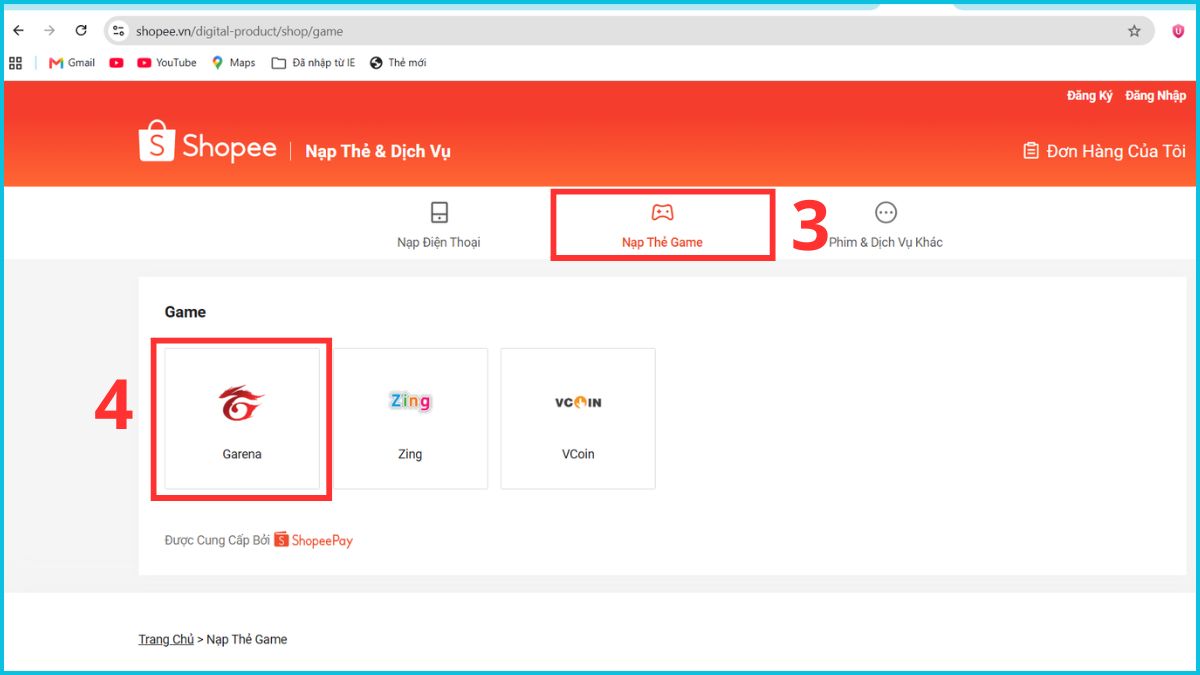Click 'Nạp Thẻ & Dịch Vụ' header title

pyautogui.click(x=378, y=151)
